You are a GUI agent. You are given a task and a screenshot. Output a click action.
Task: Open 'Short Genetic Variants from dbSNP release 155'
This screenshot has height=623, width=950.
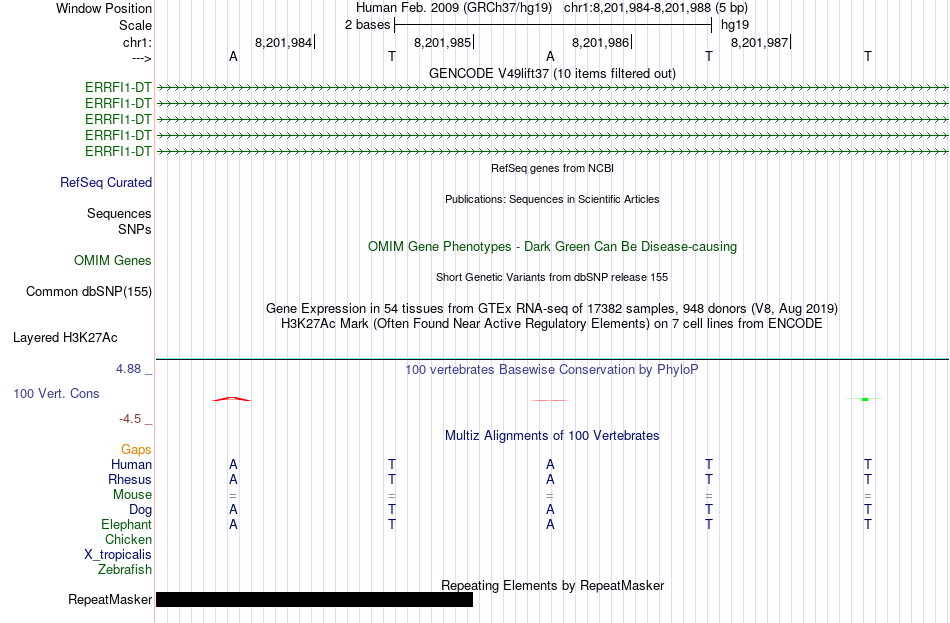(x=552, y=277)
